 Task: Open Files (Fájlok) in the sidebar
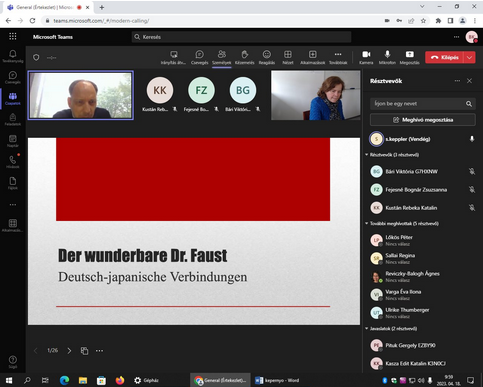point(13,183)
